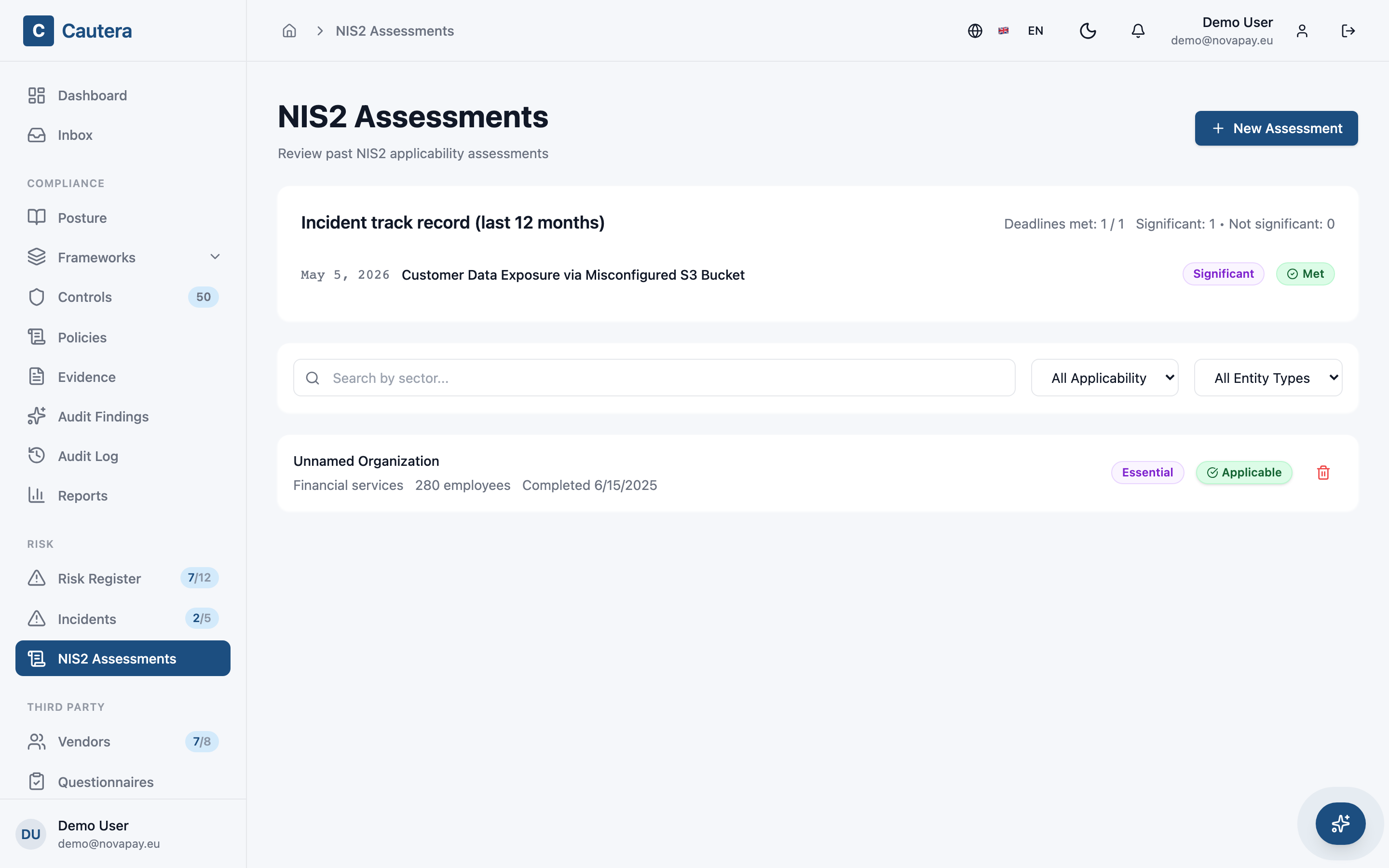Image resolution: width=1389 pixels, height=868 pixels.
Task: Click 280 employees text
Action: pyautogui.click(x=463, y=485)
